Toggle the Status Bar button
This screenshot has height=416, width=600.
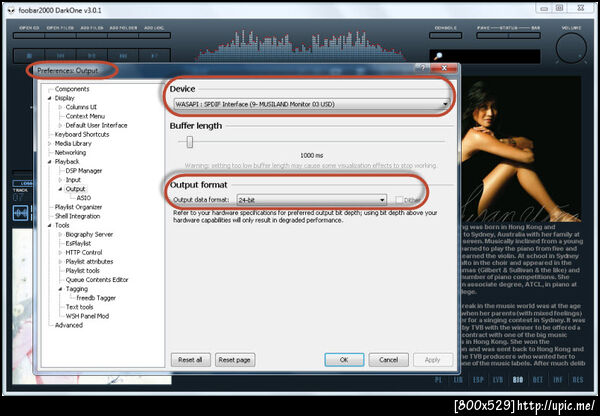tap(525, 36)
